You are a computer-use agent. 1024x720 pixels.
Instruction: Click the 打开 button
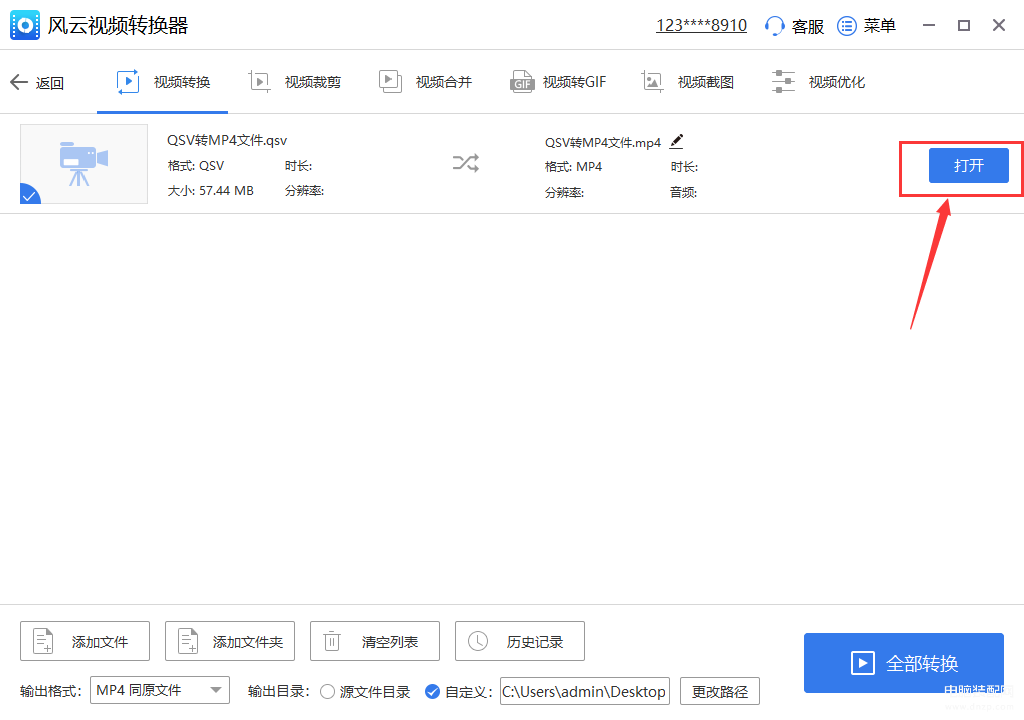click(x=968, y=165)
